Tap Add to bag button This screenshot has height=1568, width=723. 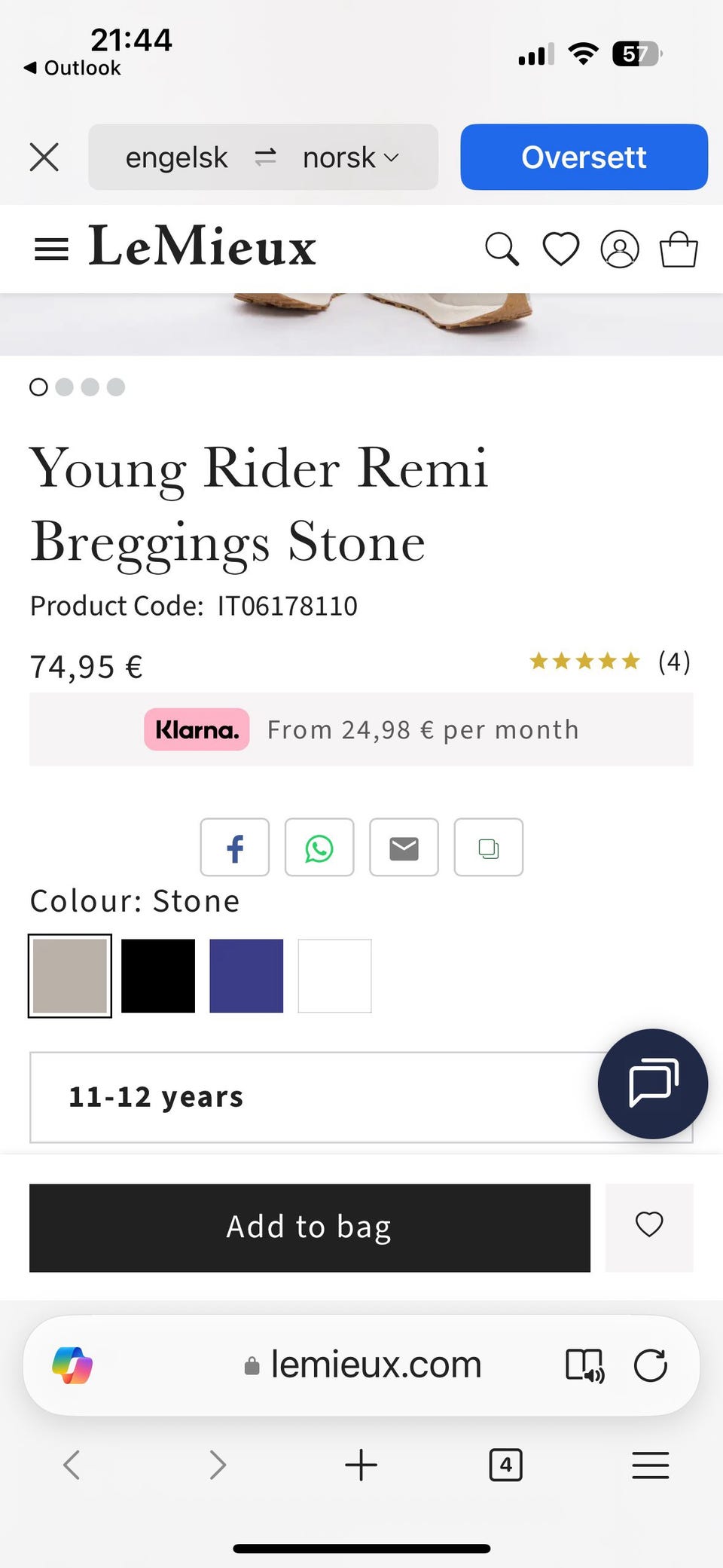pos(310,1227)
